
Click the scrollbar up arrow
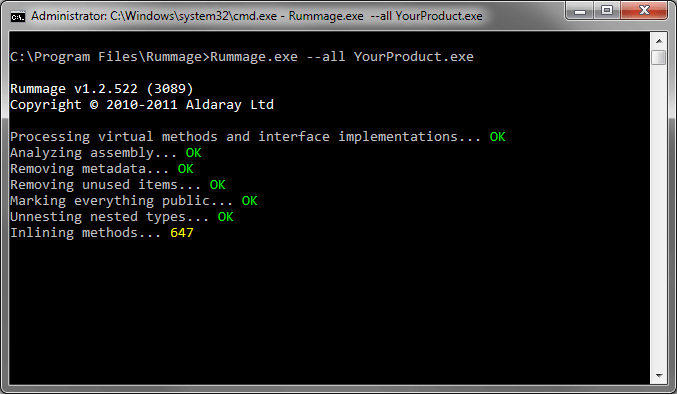coord(659,41)
